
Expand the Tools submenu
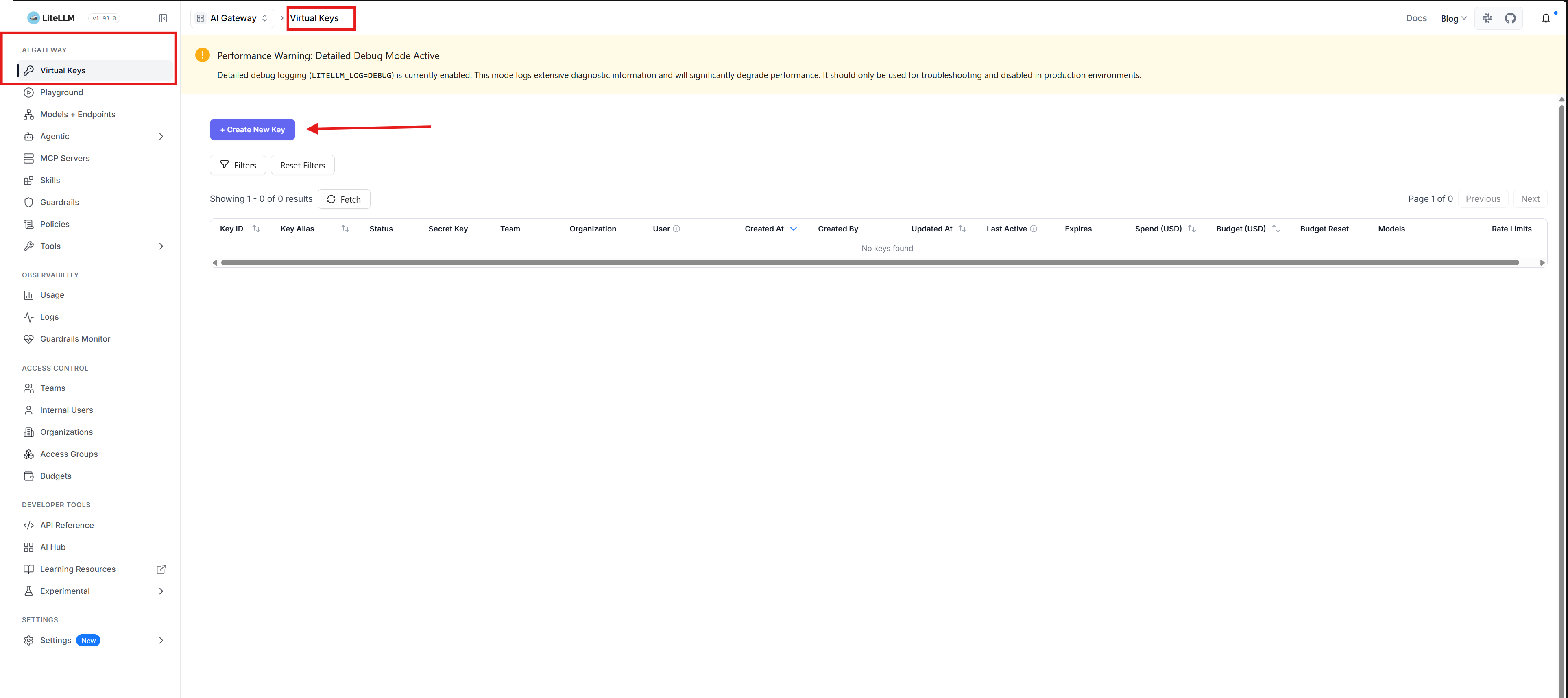coord(161,246)
